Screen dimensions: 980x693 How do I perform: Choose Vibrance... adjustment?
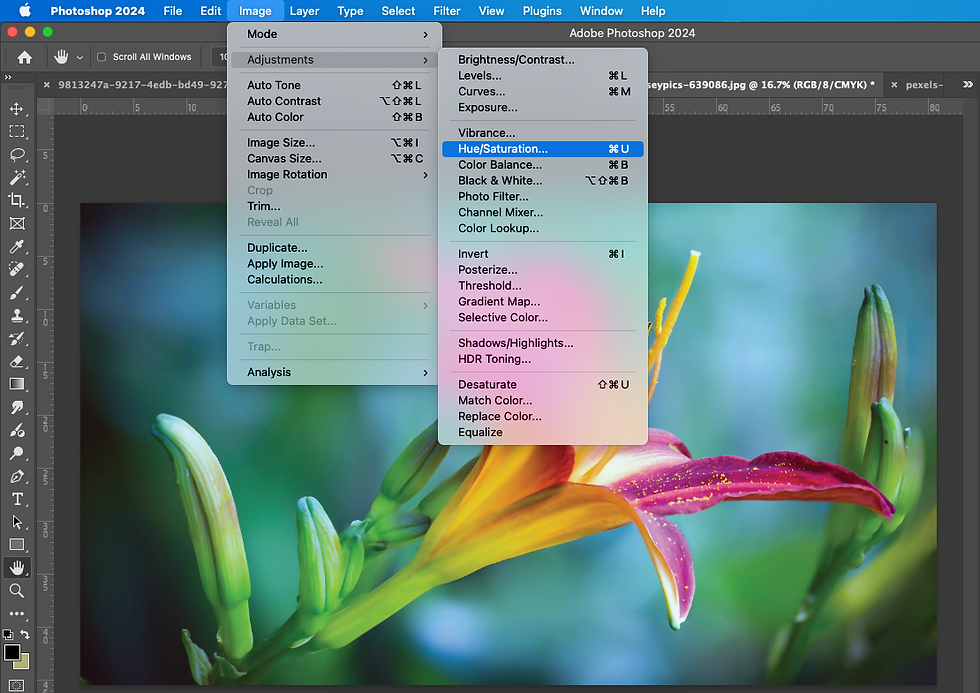tap(542, 133)
